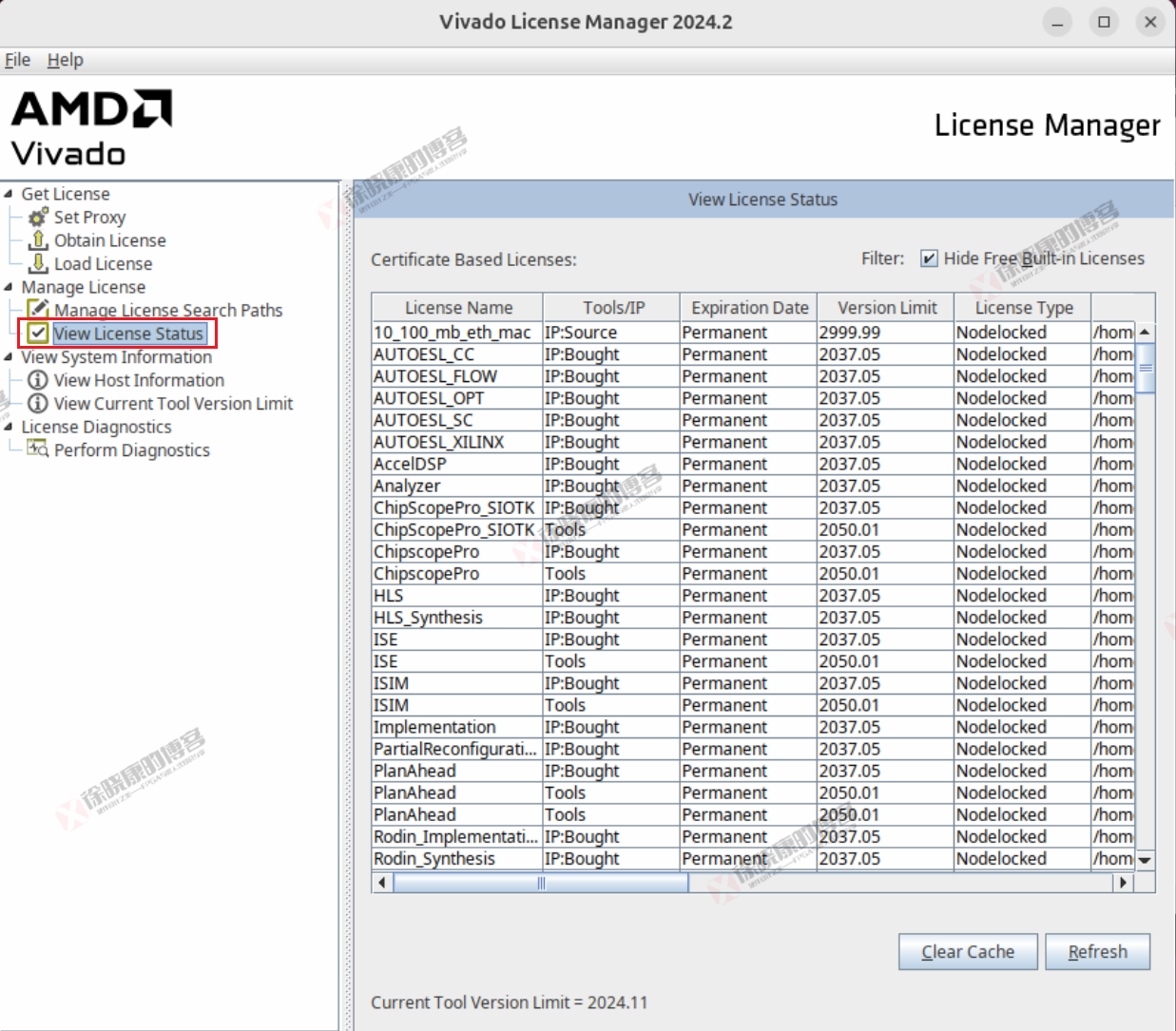Collapse the View System Information section
This screenshot has width=1176, height=1031.
[x=10, y=357]
